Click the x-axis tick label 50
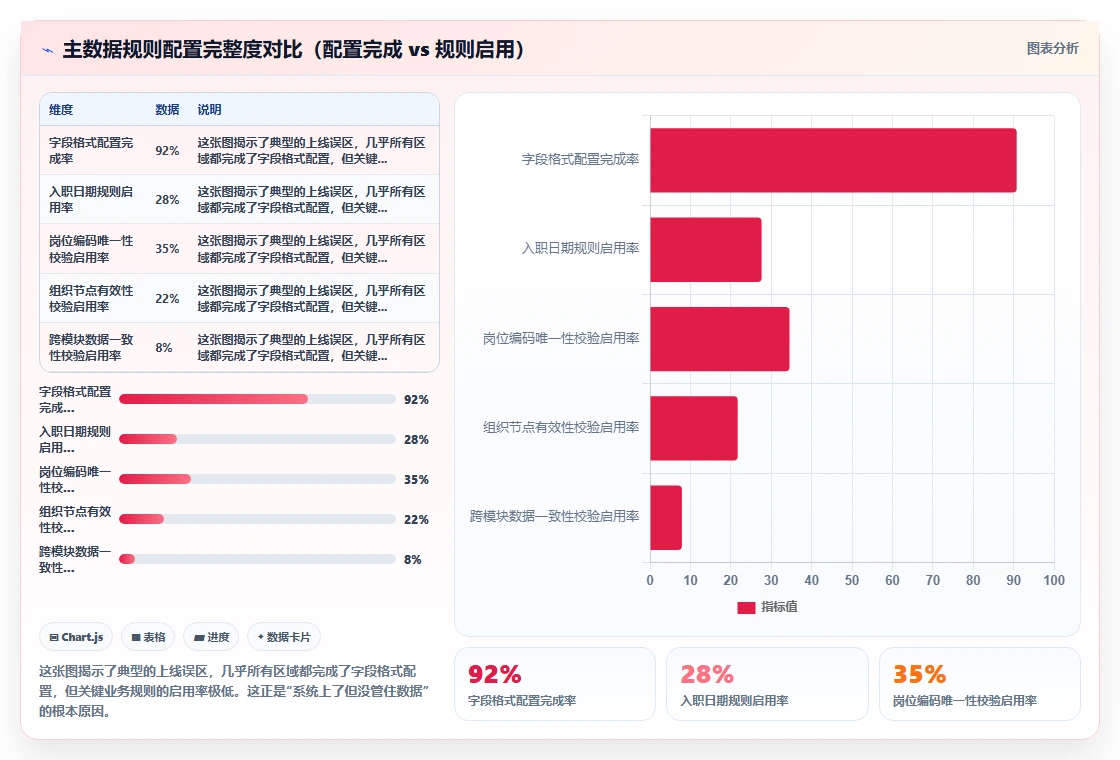The image size is (1120, 760). coord(851,580)
